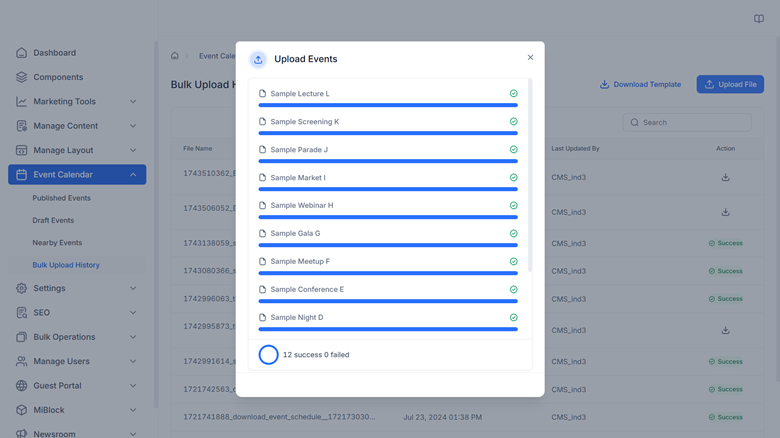
Task: Click the file icon for Sample Gala G
Action: 263,233
